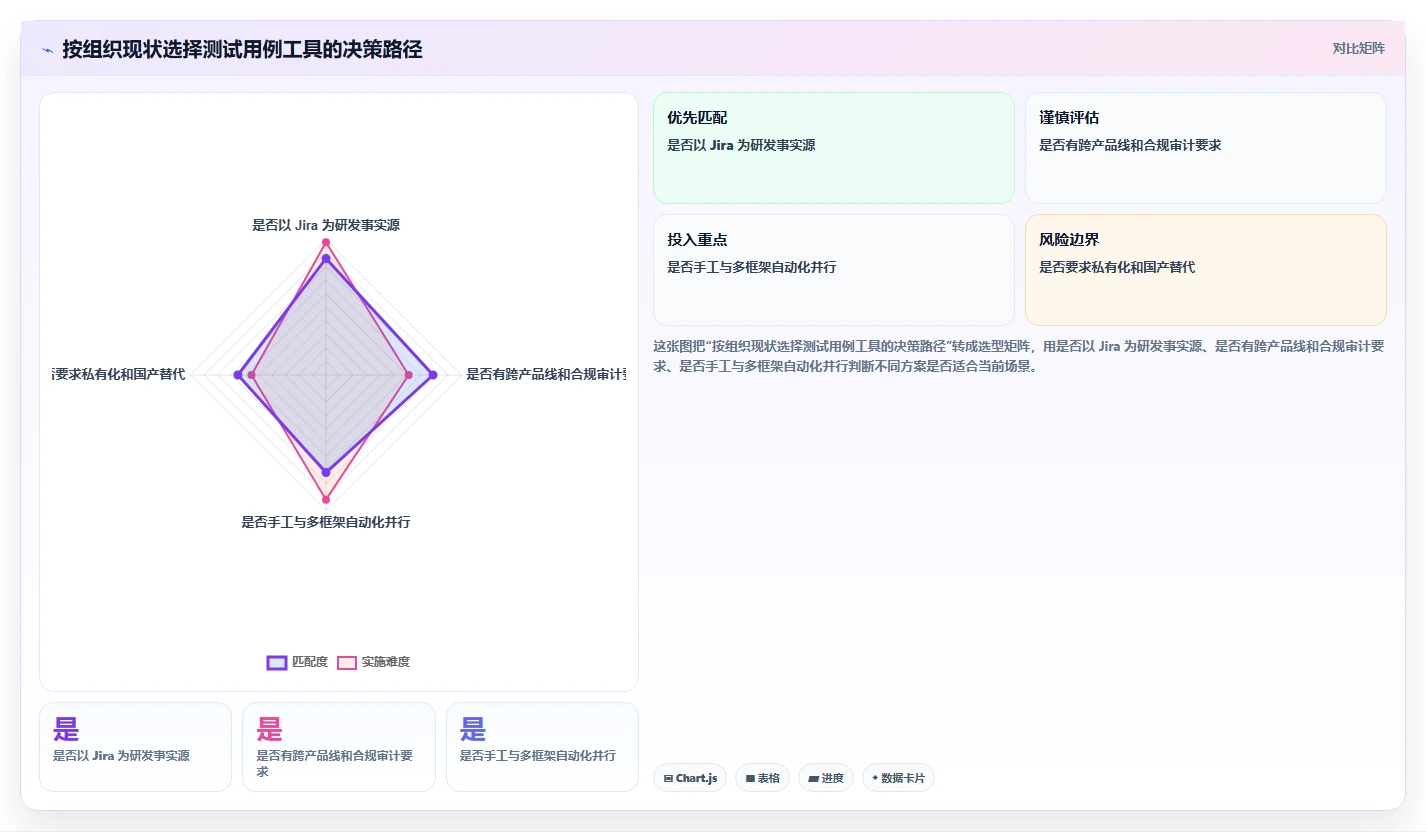Select the Chart.js tag
This screenshot has height=832, width=1426.
tap(690, 778)
